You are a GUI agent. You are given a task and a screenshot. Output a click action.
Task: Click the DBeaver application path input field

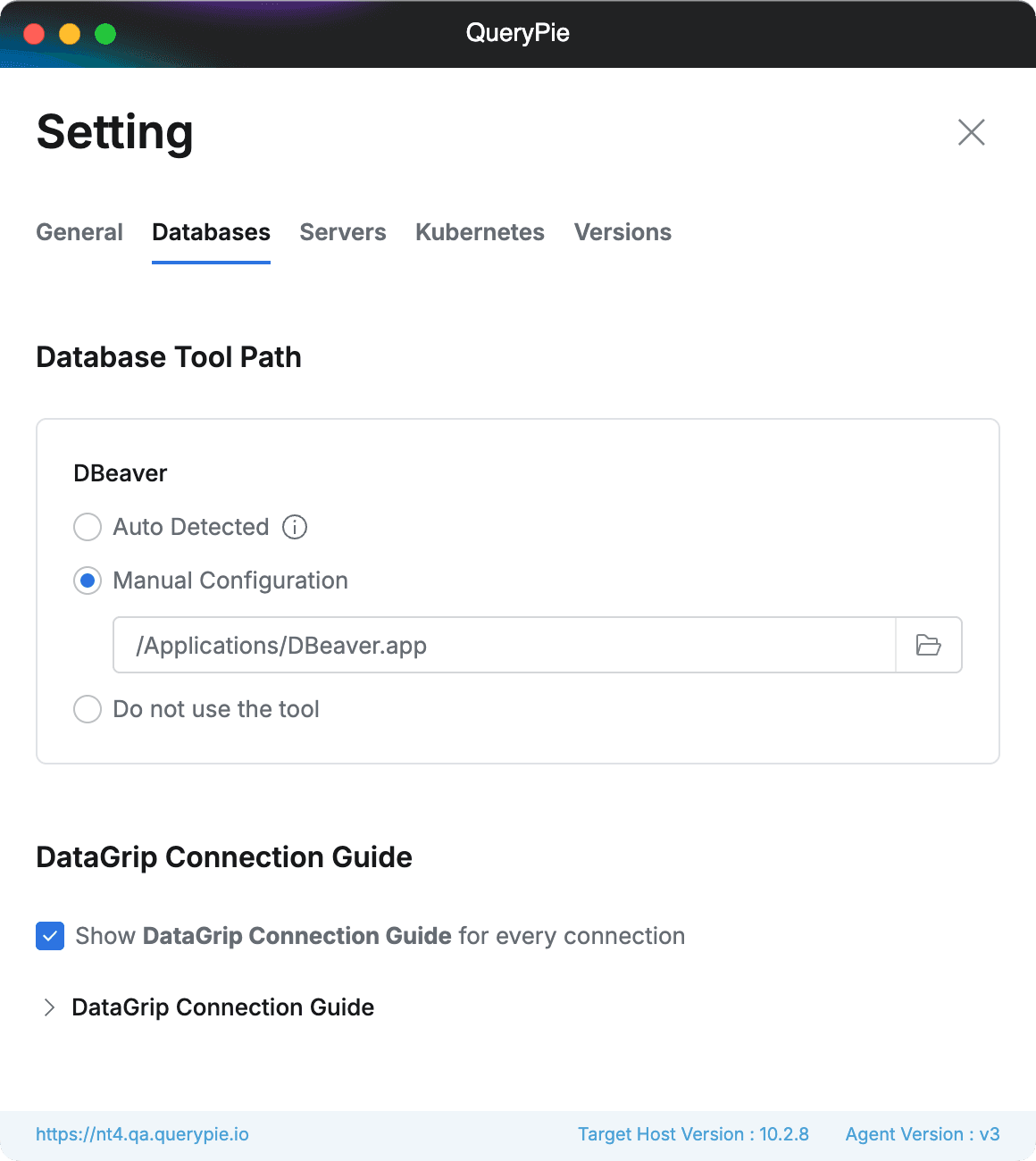pos(505,645)
